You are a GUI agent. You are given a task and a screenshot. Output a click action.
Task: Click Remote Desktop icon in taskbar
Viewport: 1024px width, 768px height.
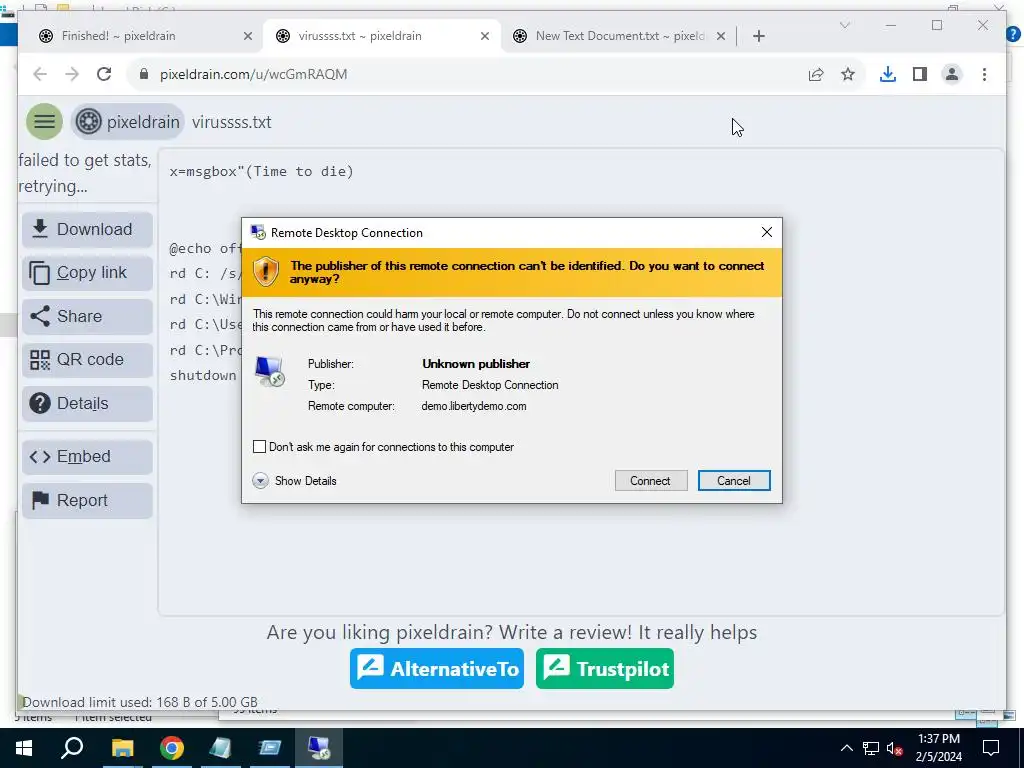[319, 748]
